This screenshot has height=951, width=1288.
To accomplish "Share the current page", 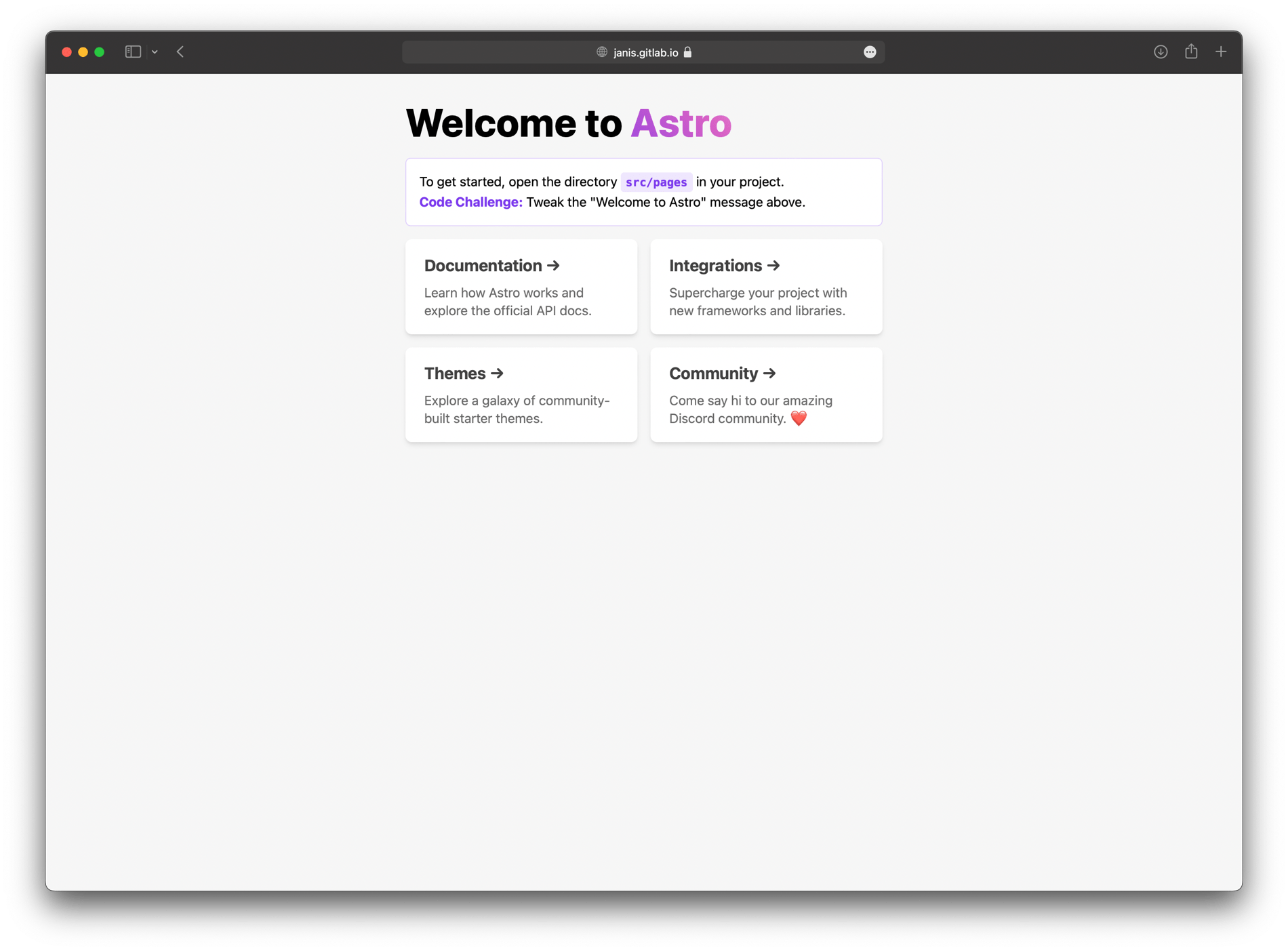I will coord(1191,52).
